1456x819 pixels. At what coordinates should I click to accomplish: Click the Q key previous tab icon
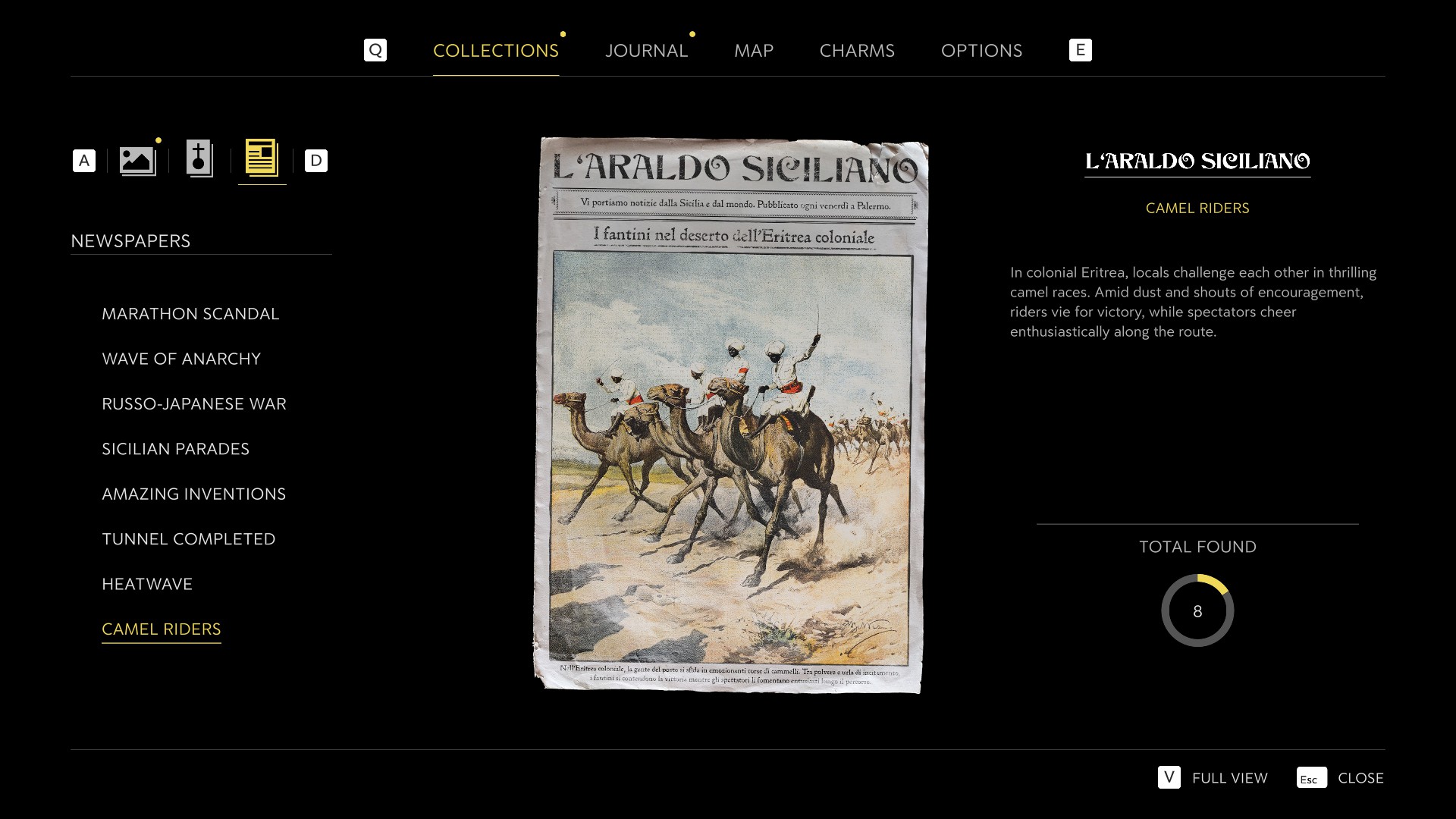[375, 50]
